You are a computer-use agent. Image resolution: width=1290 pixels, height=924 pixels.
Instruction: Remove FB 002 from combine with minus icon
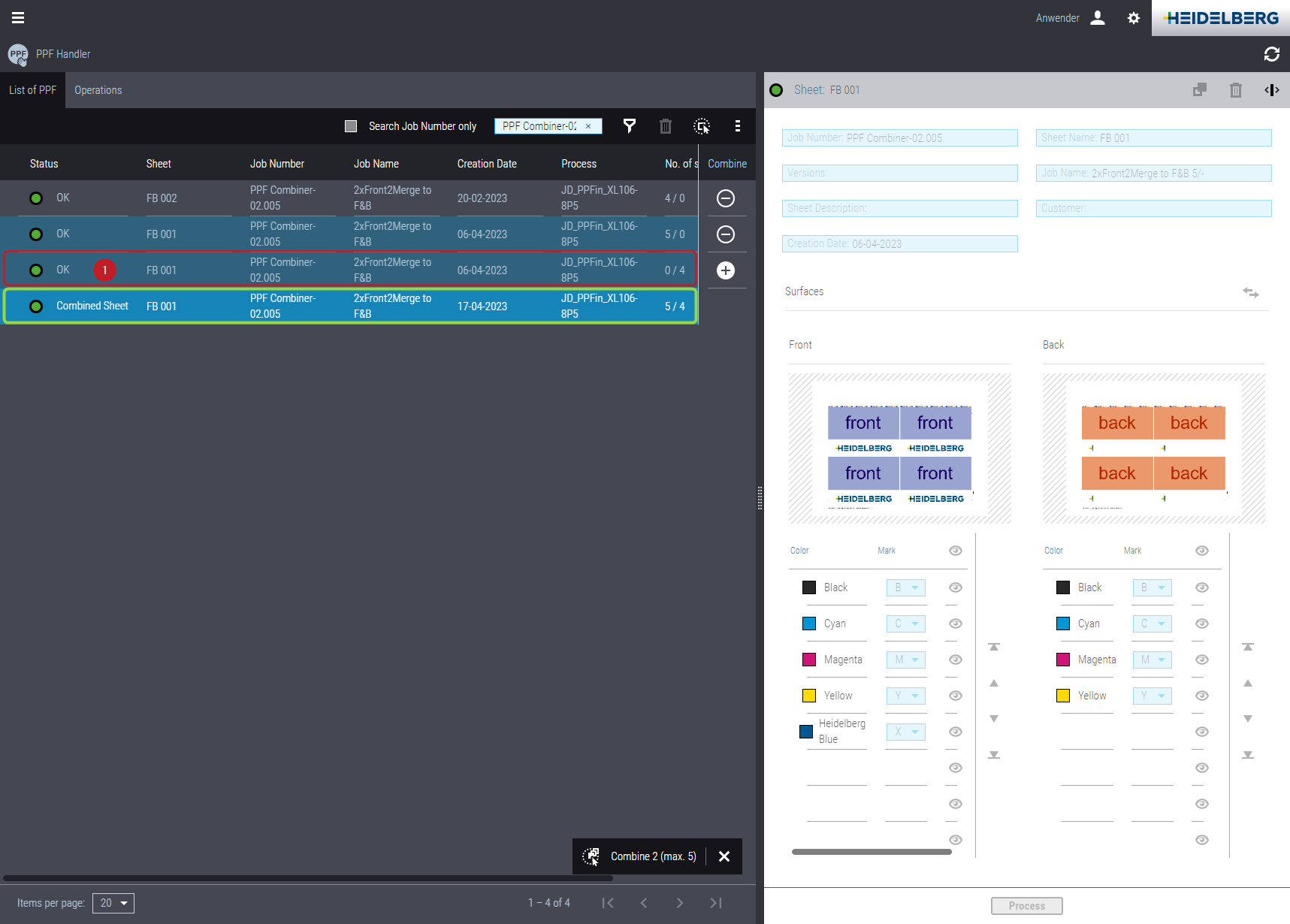tap(725, 198)
